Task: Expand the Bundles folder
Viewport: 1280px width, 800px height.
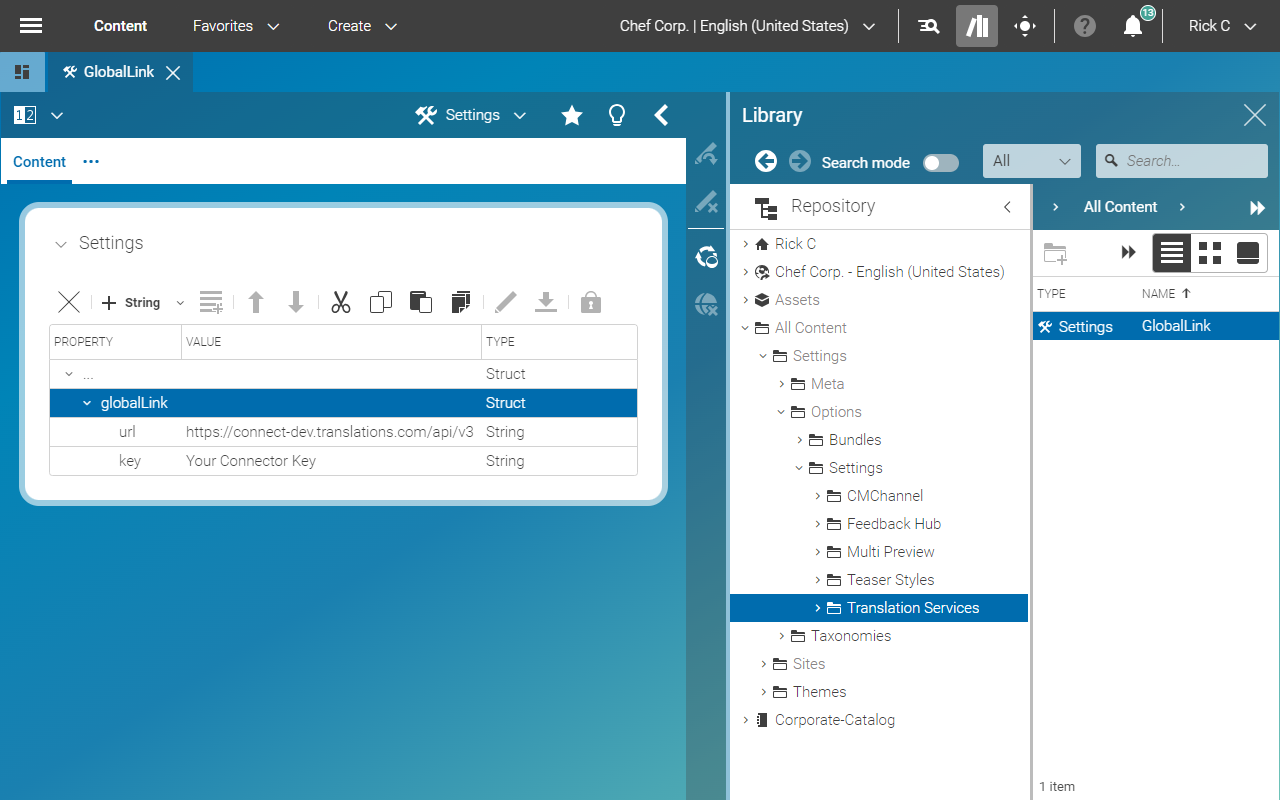Action: click(799, 439)
